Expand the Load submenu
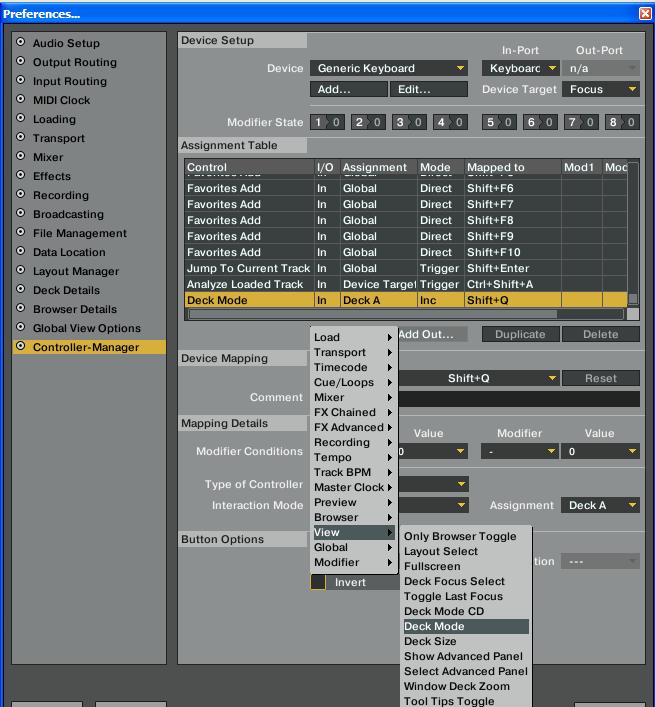The height and width of the screenshot is (707, 655). (353, 337)
